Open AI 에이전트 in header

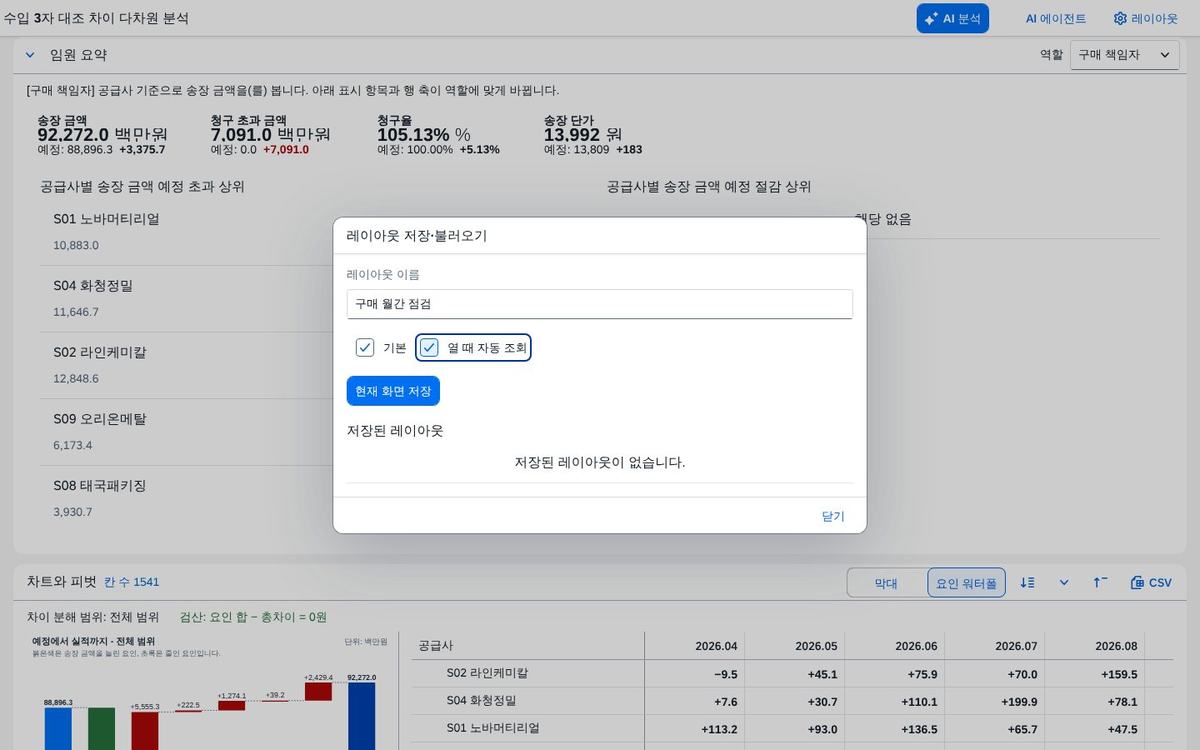[x=1055, y=18]
